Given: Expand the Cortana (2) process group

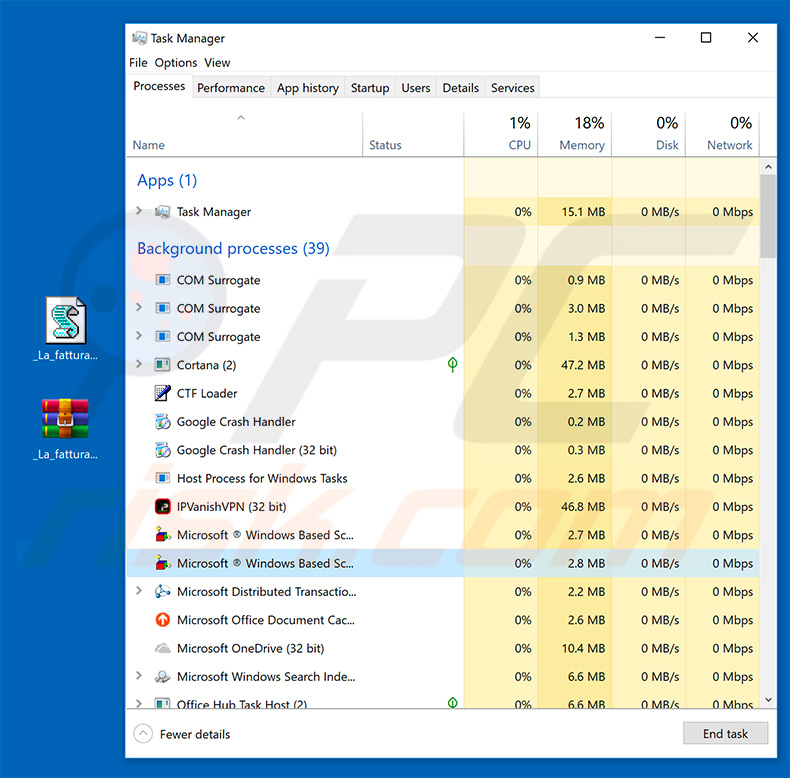Looking at the screenshot, I should coord(139,364).
